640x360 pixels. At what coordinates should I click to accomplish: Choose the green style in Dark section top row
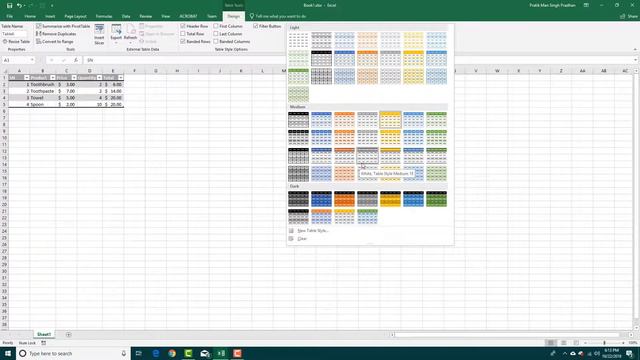click(x=436, y=199)
